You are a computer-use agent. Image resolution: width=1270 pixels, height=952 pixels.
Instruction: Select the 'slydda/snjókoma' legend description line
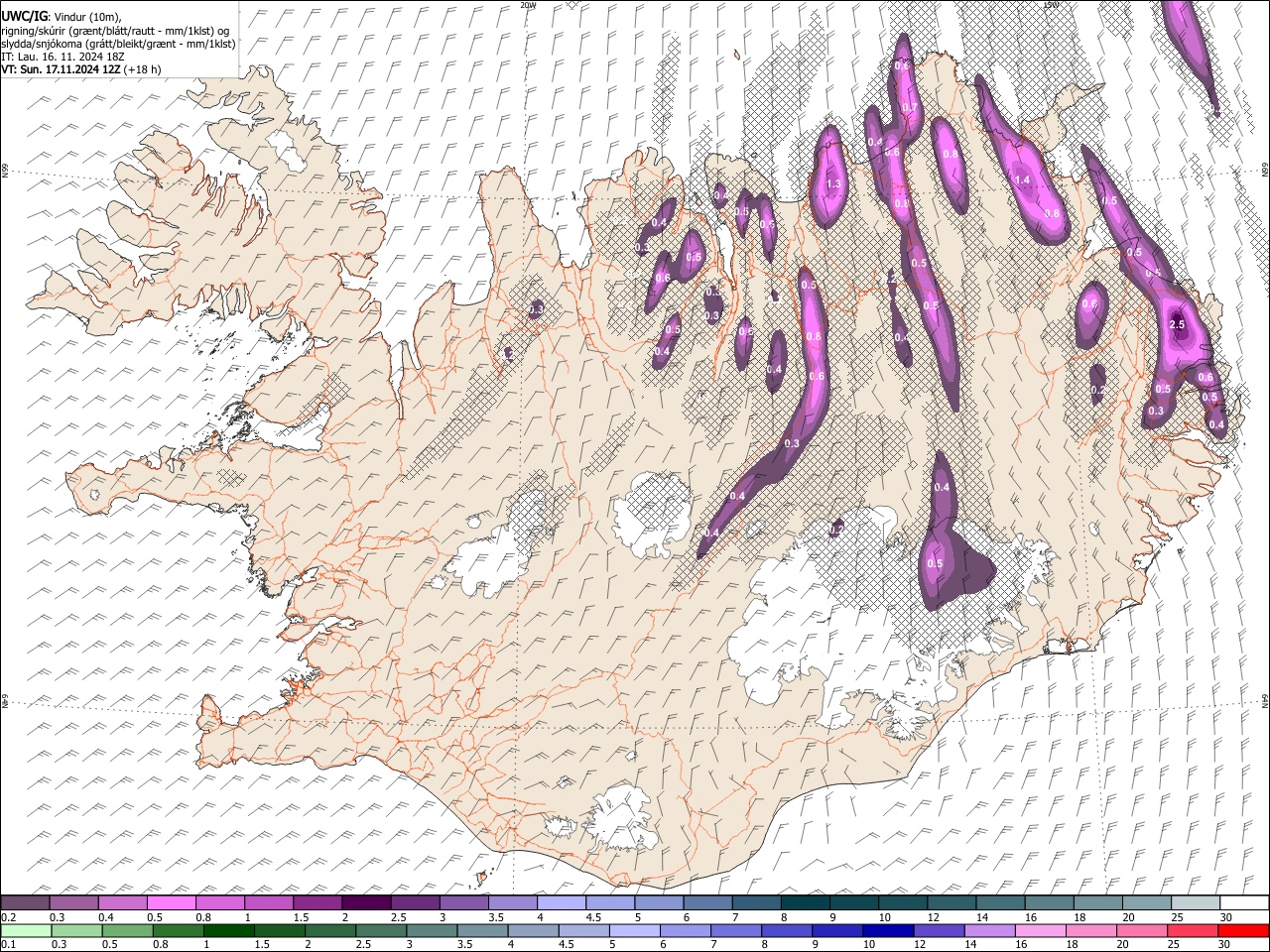point(118,44)
